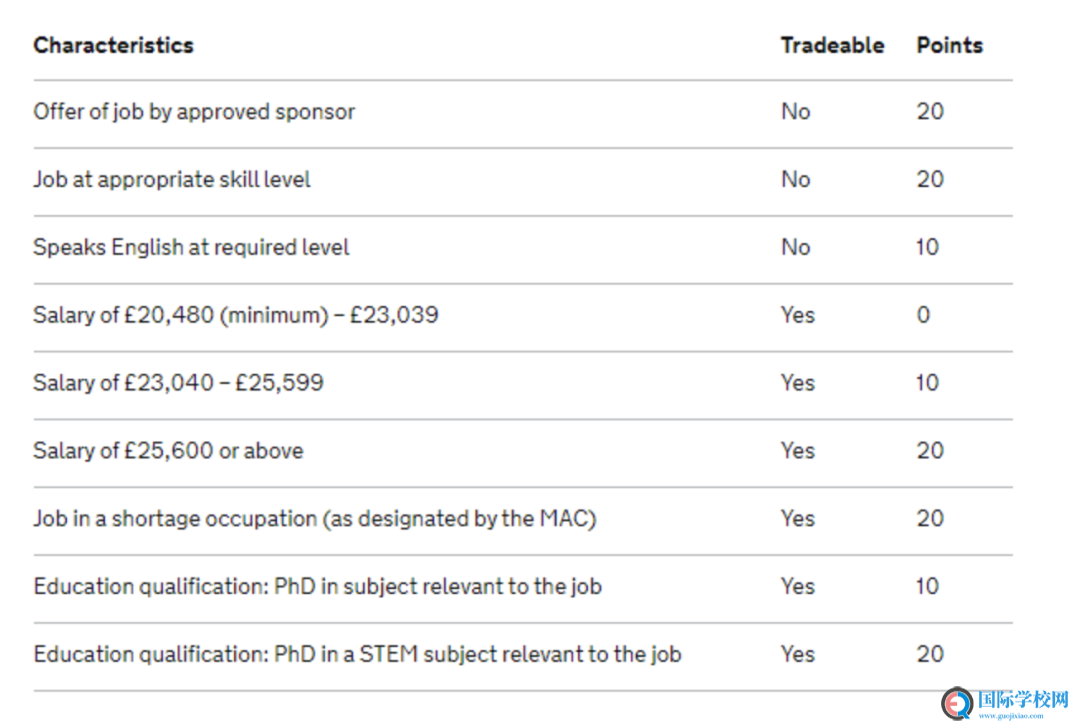The height and width of the screenshot is (728, 1080).
Task: Click the Characteristics column header
Action: click(114, 45)
